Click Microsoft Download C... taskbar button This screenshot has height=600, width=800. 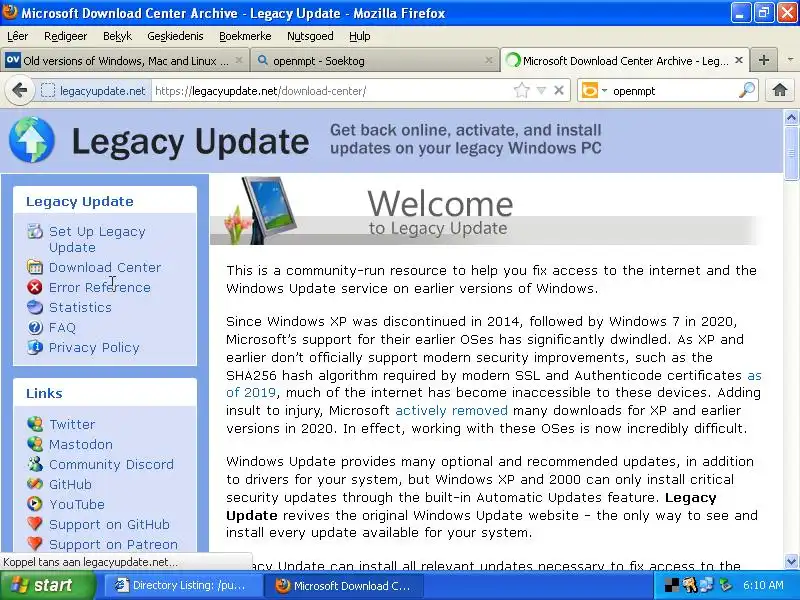pos(343,585)
